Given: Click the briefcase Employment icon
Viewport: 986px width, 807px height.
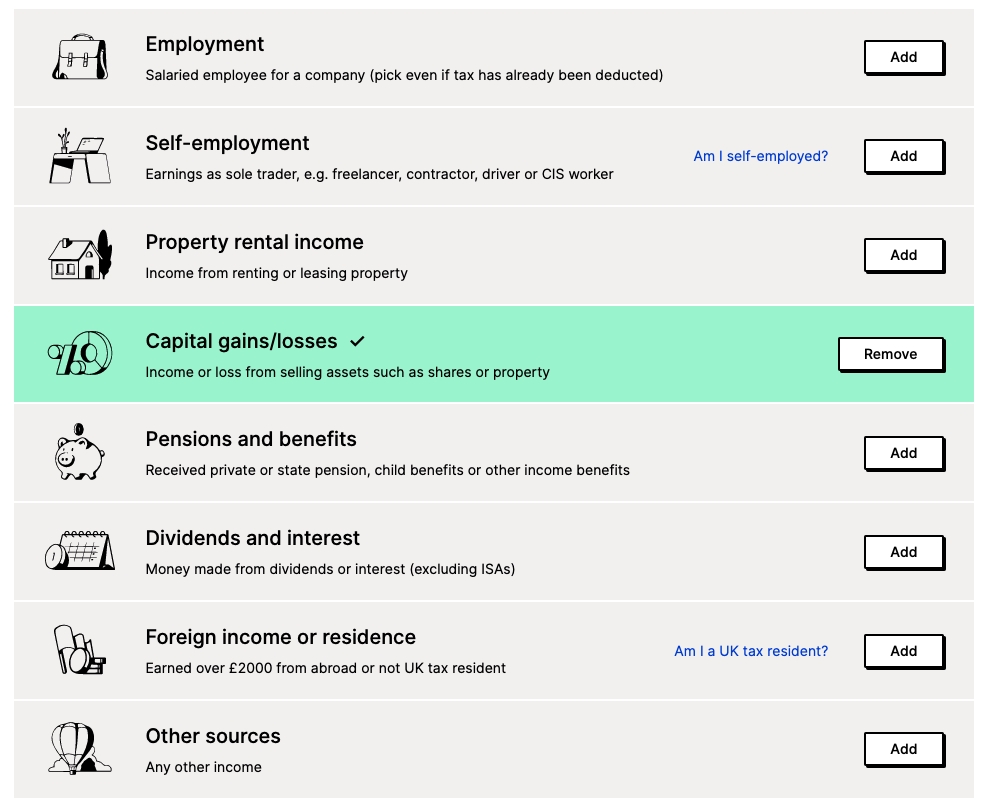Looking at the screenshot, I should click(x=79, y=58).
